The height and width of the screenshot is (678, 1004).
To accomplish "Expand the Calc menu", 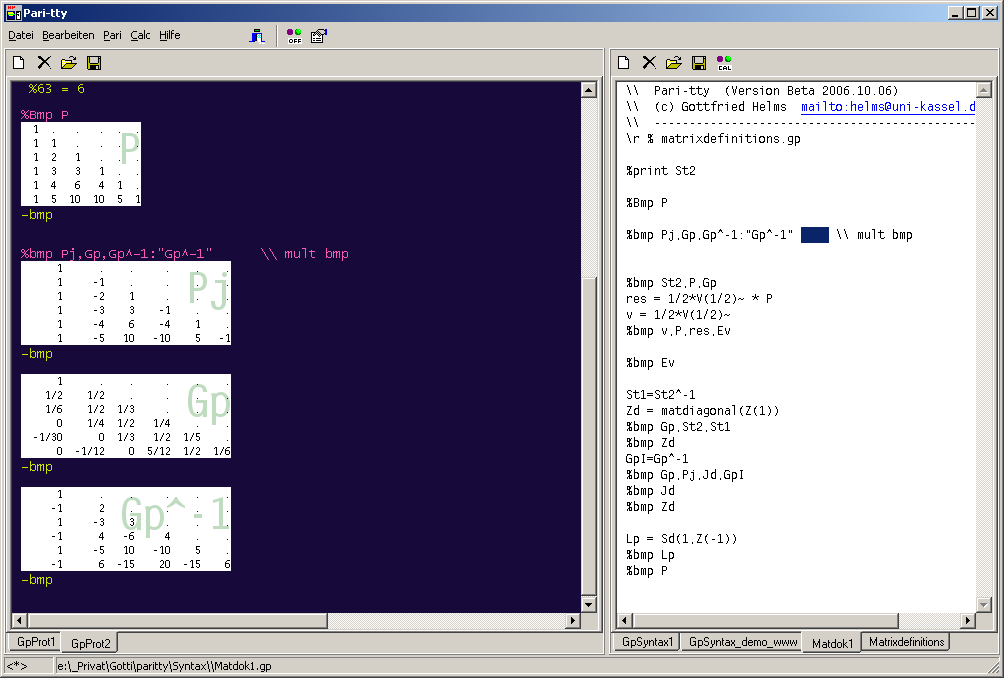I will point(140,35).
